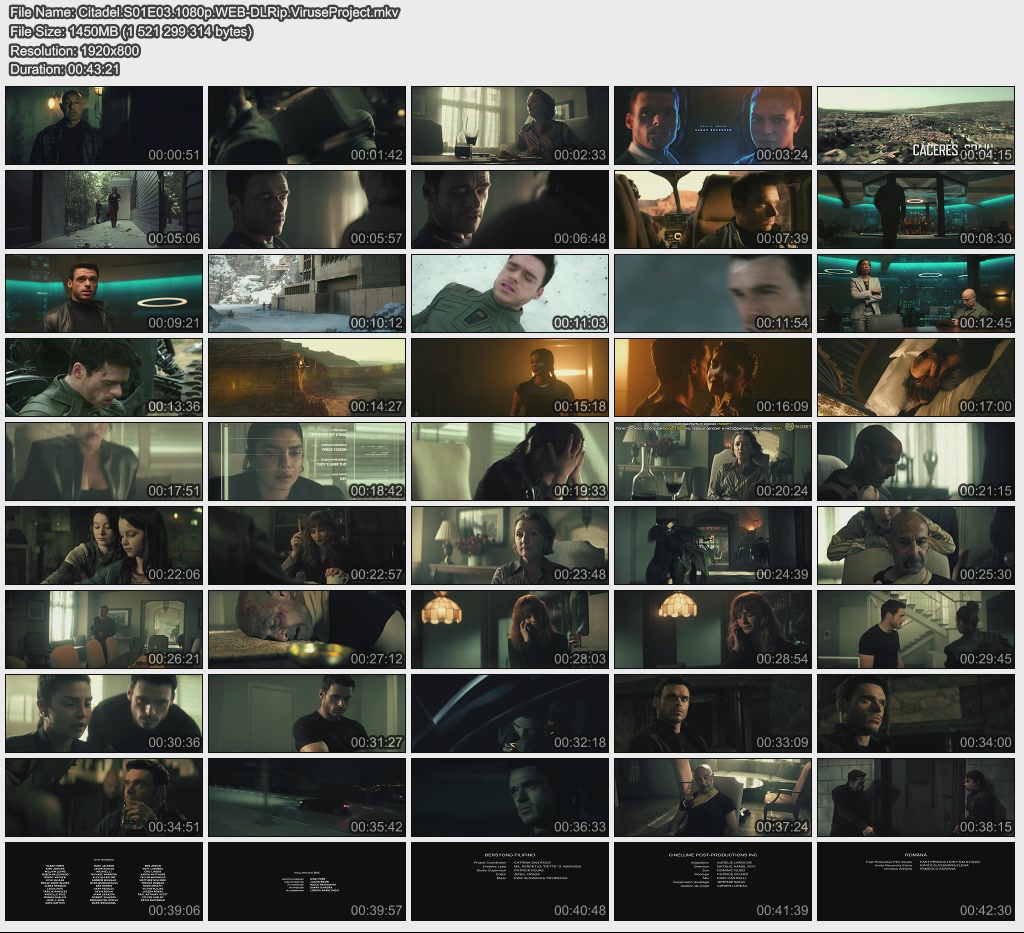Select the frame stamped 00:13:36
Viewport: 1024px width, 933px height.
pyautogui.click(x=104, y=377)
